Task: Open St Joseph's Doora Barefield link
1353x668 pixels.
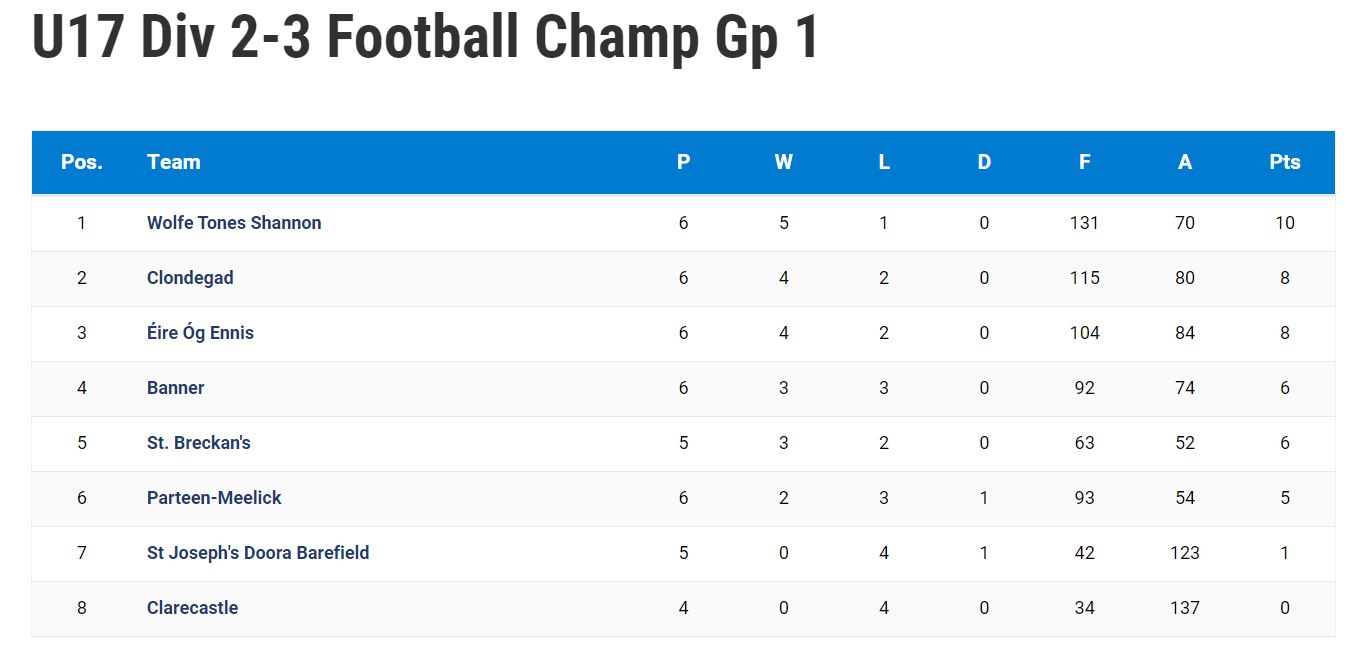Action: (x=258, y=553)
